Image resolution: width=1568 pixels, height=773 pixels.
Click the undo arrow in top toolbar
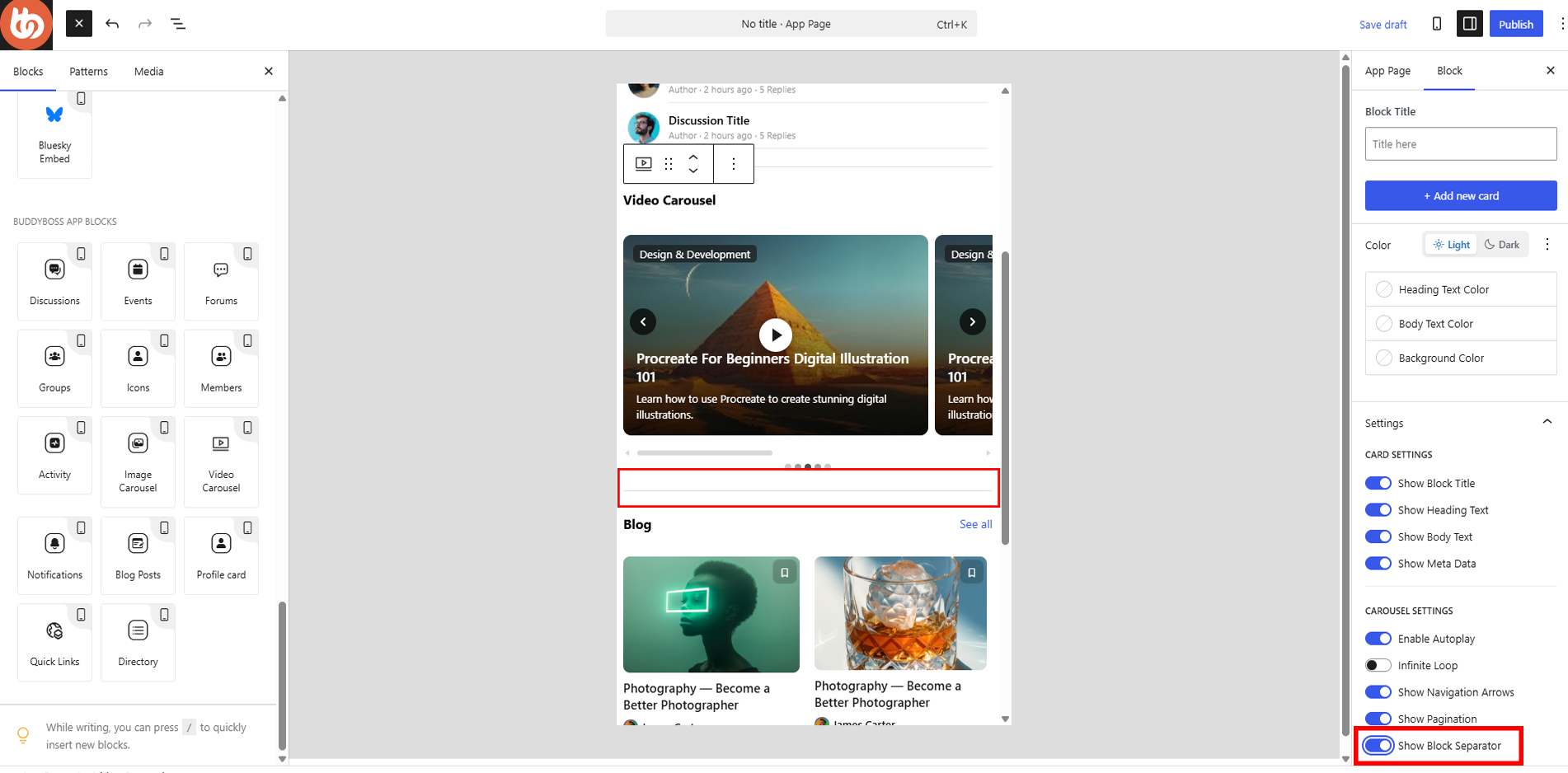(x=112, y=24)
